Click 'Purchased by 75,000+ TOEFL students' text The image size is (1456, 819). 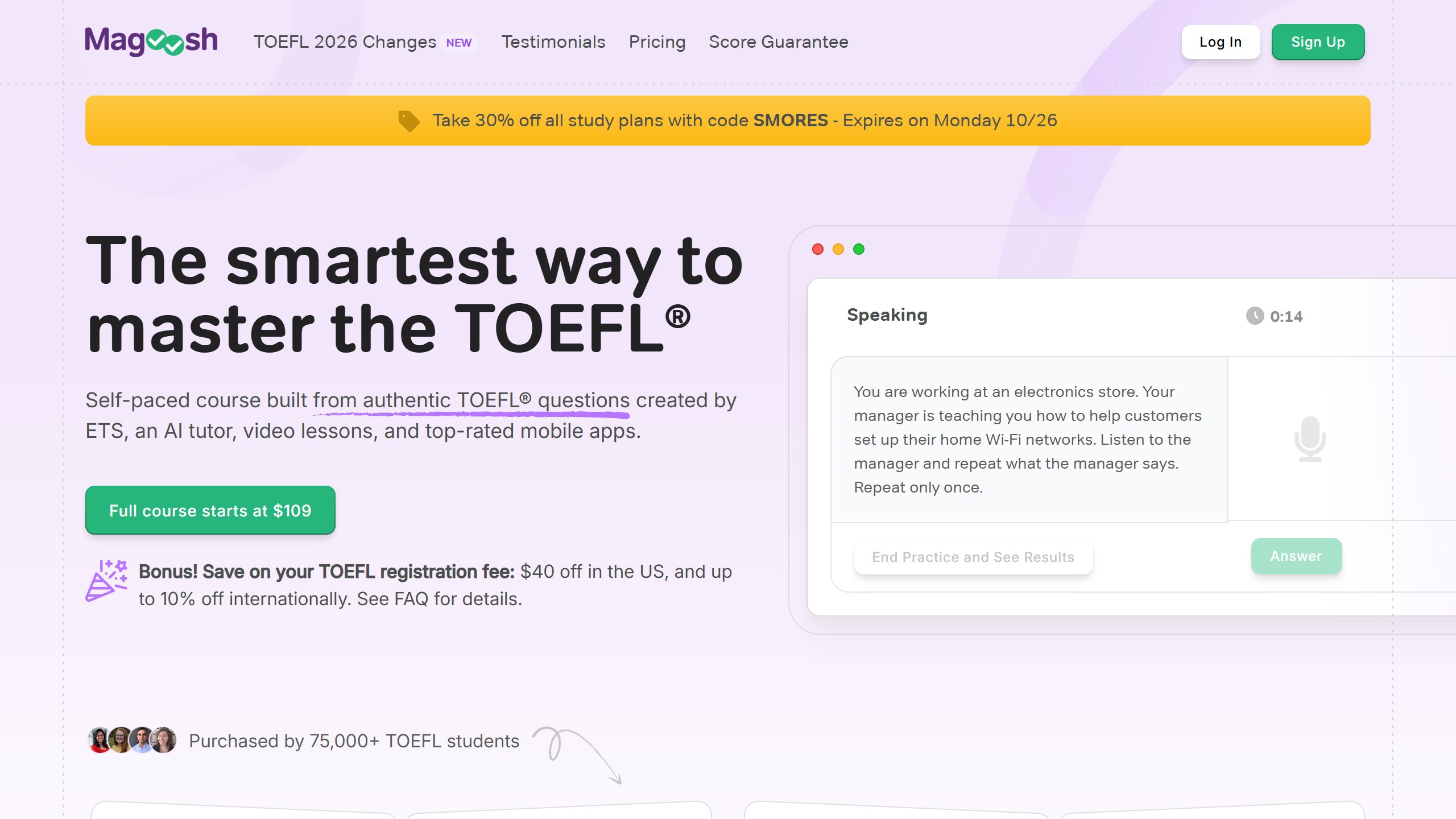tap(354, 741)
